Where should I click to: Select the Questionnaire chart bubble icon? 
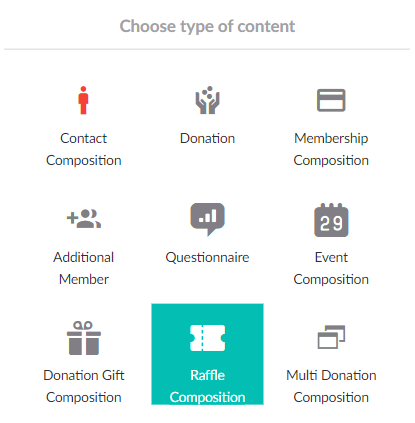point(207,219)
